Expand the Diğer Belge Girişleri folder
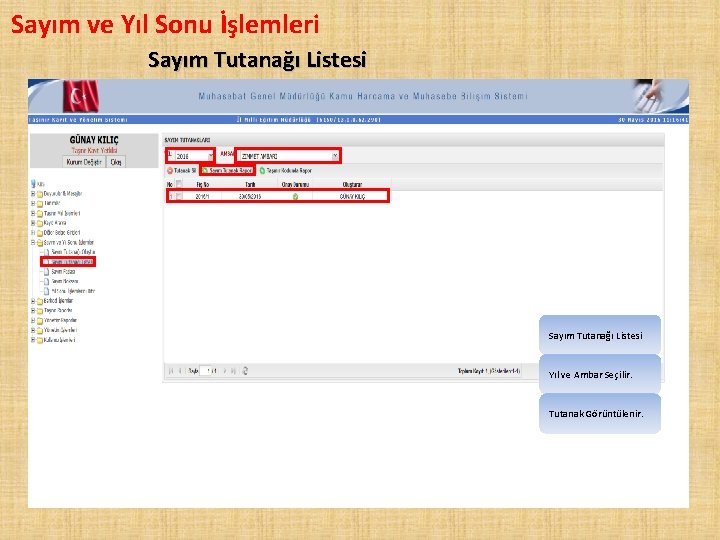This screenshot has height=540, width=720. point(33,232)
